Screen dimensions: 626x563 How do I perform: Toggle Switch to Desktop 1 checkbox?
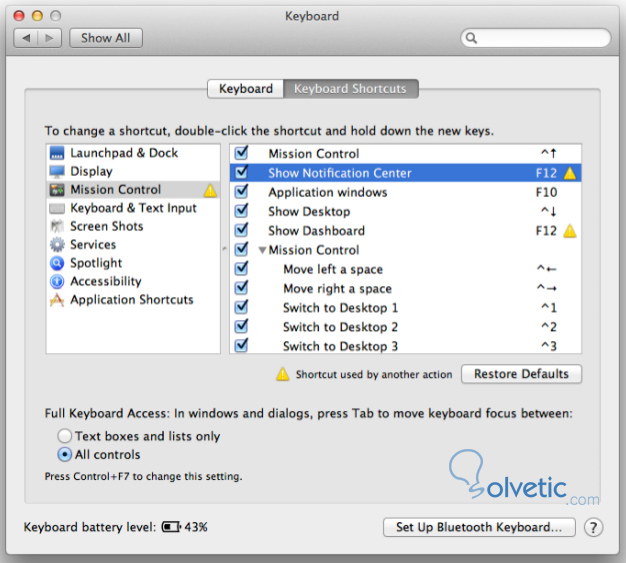(241, 307)
